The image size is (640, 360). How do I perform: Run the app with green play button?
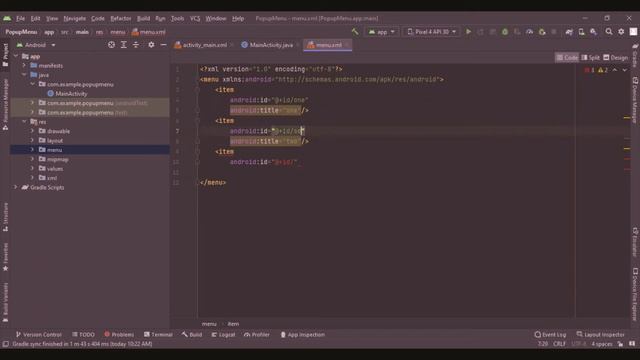tap(468, 31)
